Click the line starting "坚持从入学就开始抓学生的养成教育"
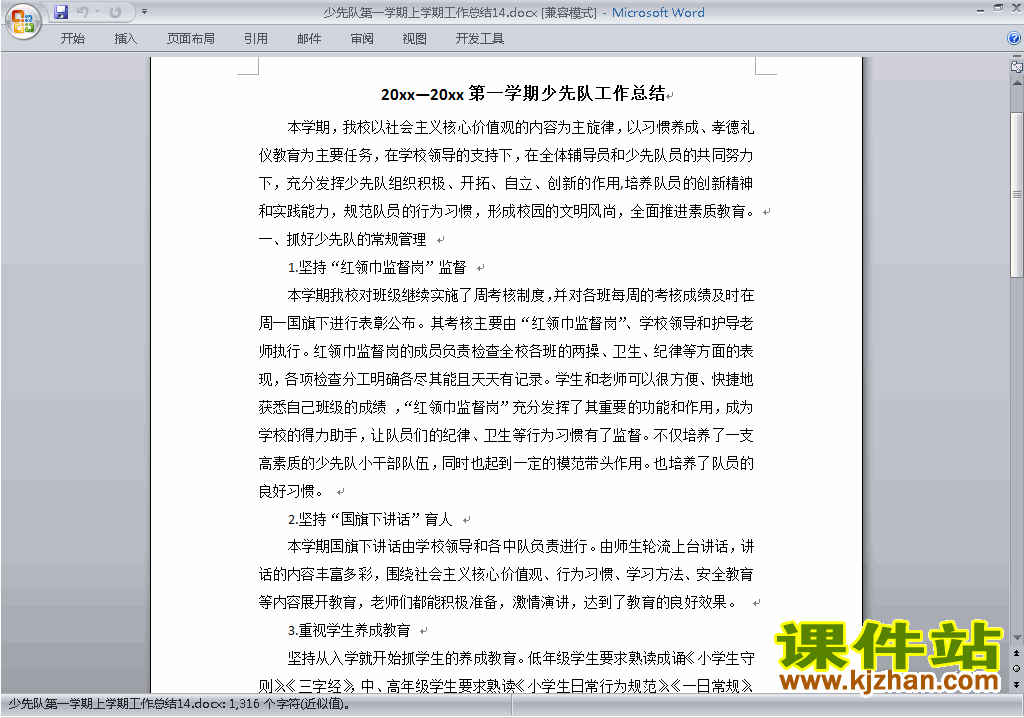Image resolution: width=1024 pixels, height=718 pixels. (x=520, y=658)
